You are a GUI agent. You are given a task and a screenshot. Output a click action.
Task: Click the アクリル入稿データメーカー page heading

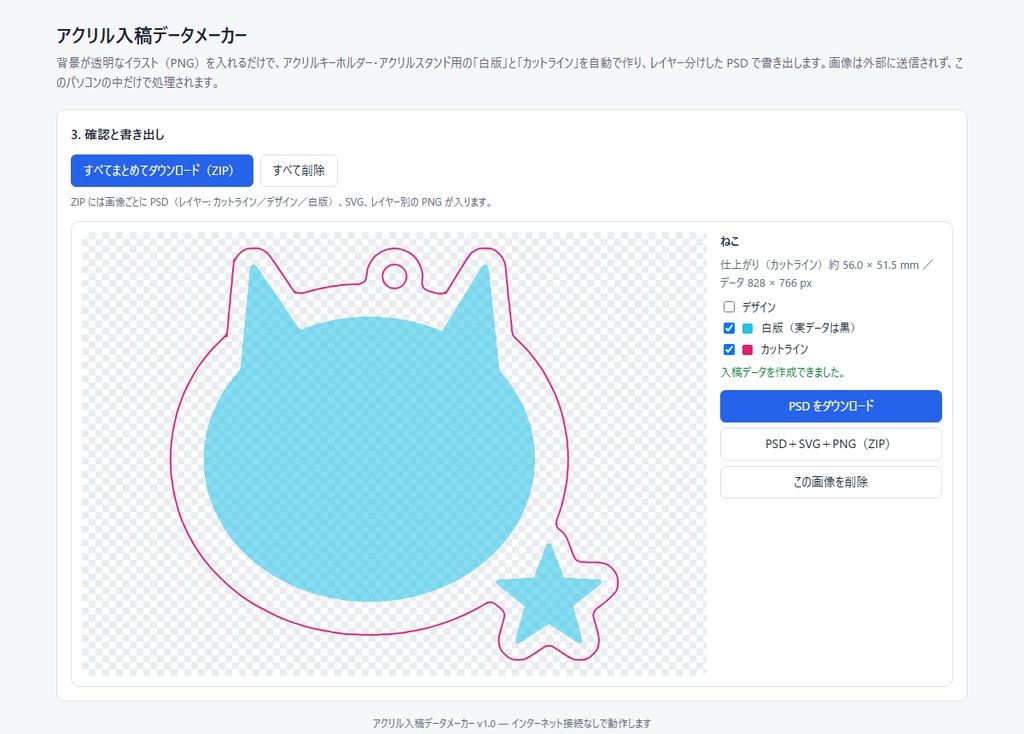[x=152, y=35]
